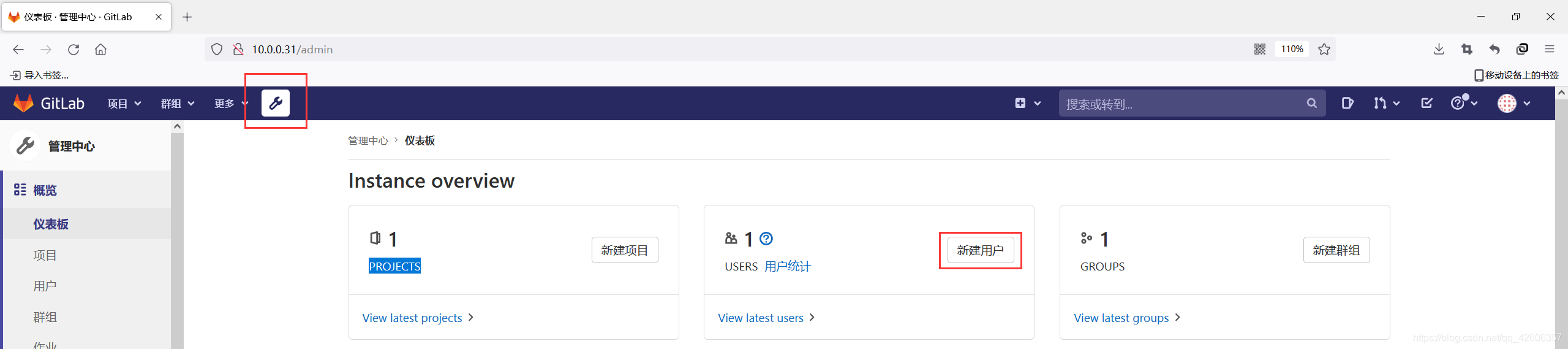Click the swirl extension icon beside the menu

click(1523, 49)
